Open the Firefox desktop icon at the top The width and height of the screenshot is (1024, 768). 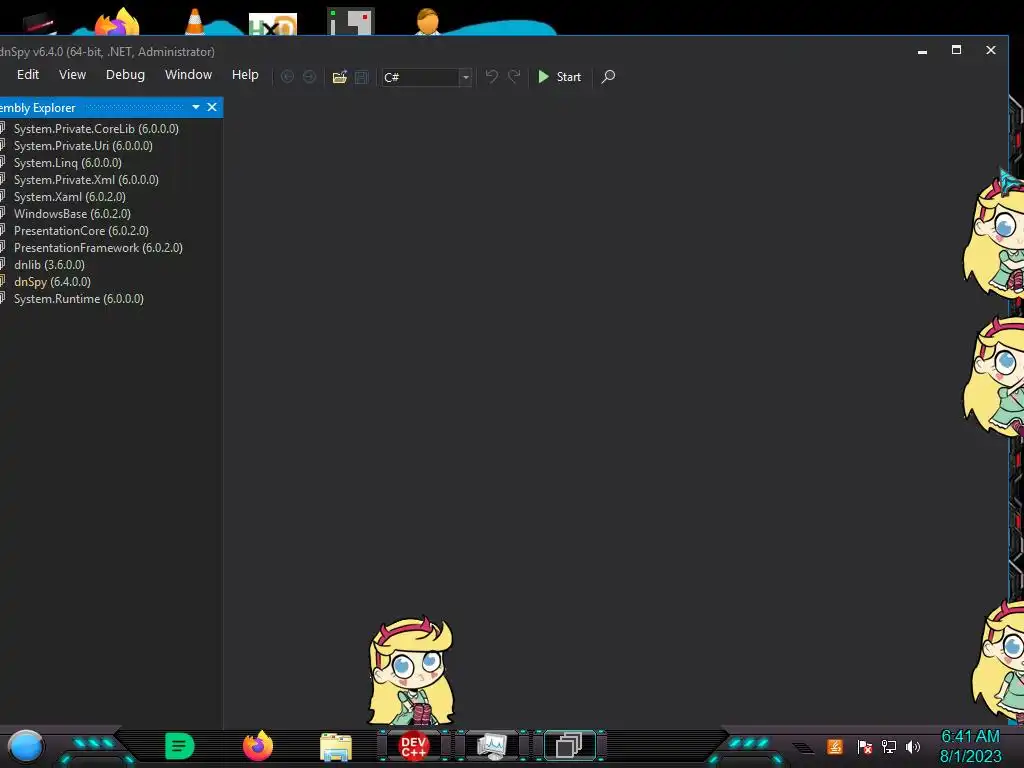pos(118,22)
